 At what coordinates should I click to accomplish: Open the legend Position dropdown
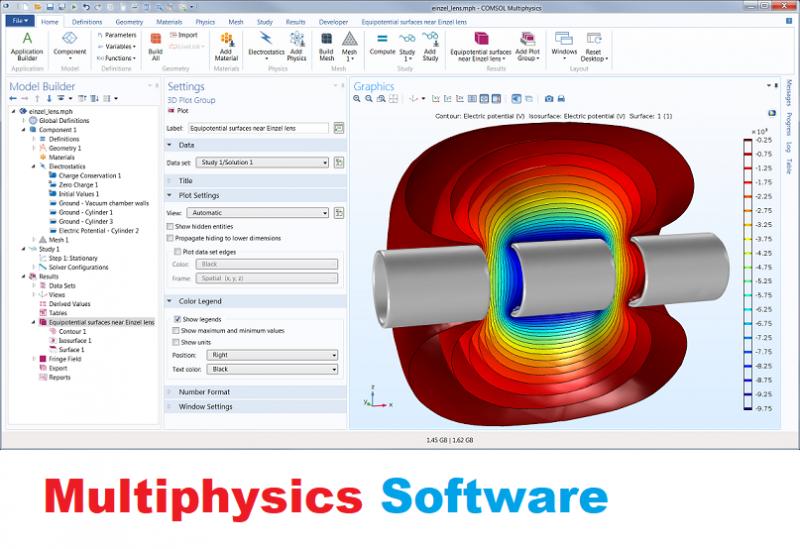[272, 355]
